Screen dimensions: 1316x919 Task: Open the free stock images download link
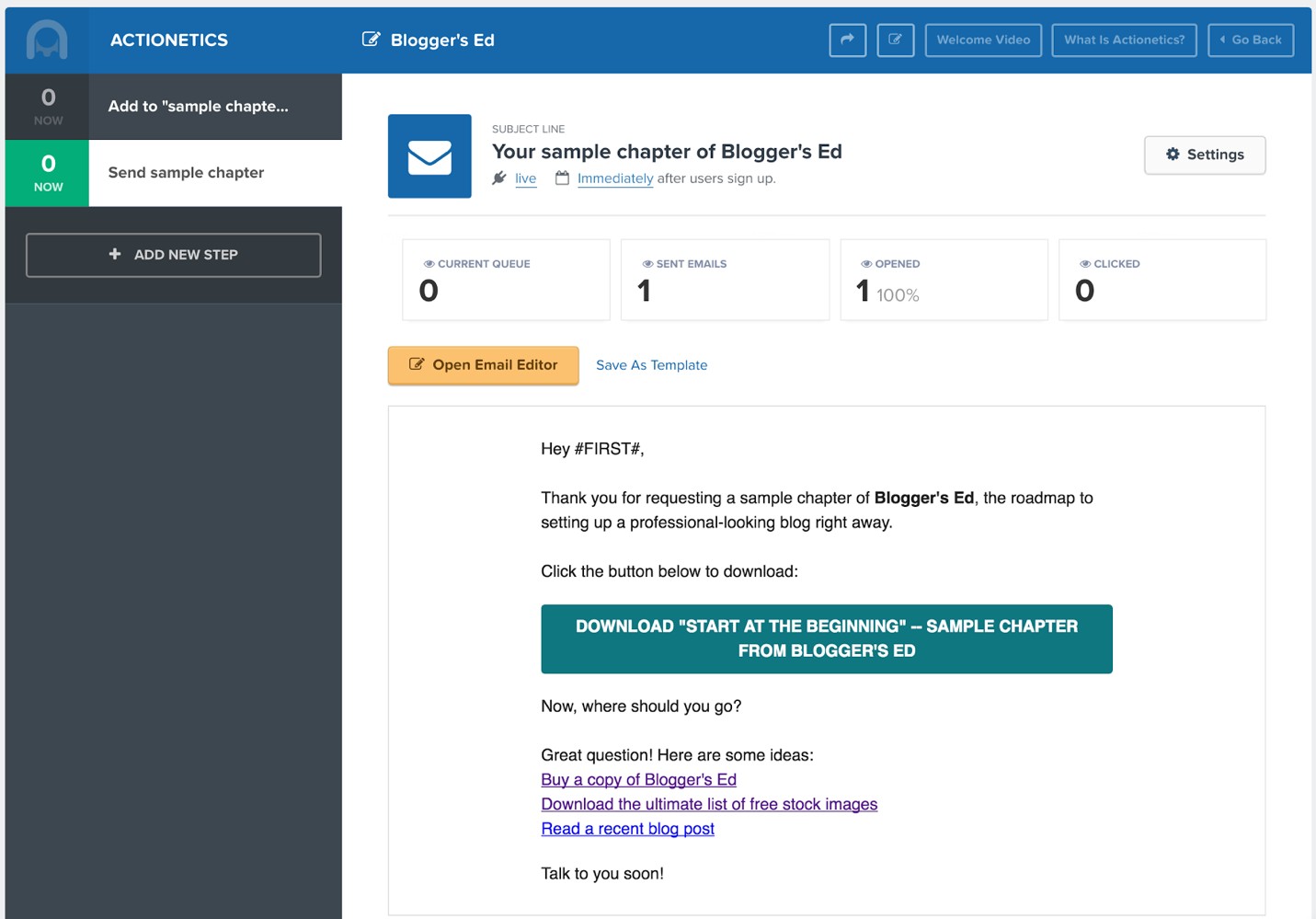click(x=709, y=804)
